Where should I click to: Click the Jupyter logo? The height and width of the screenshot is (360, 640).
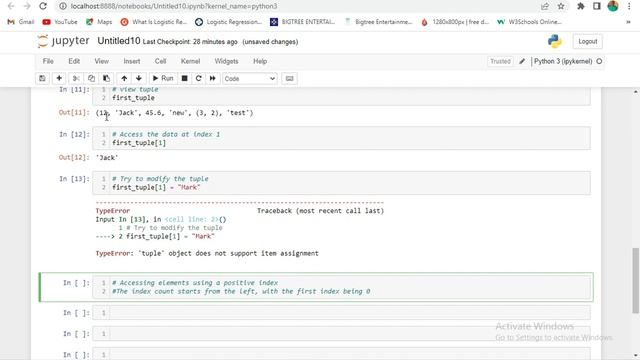pos(63,41)
